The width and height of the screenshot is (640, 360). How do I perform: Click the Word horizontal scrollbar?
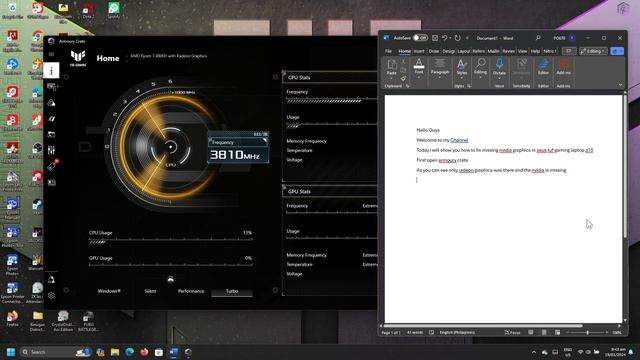(x=483, y=326)
